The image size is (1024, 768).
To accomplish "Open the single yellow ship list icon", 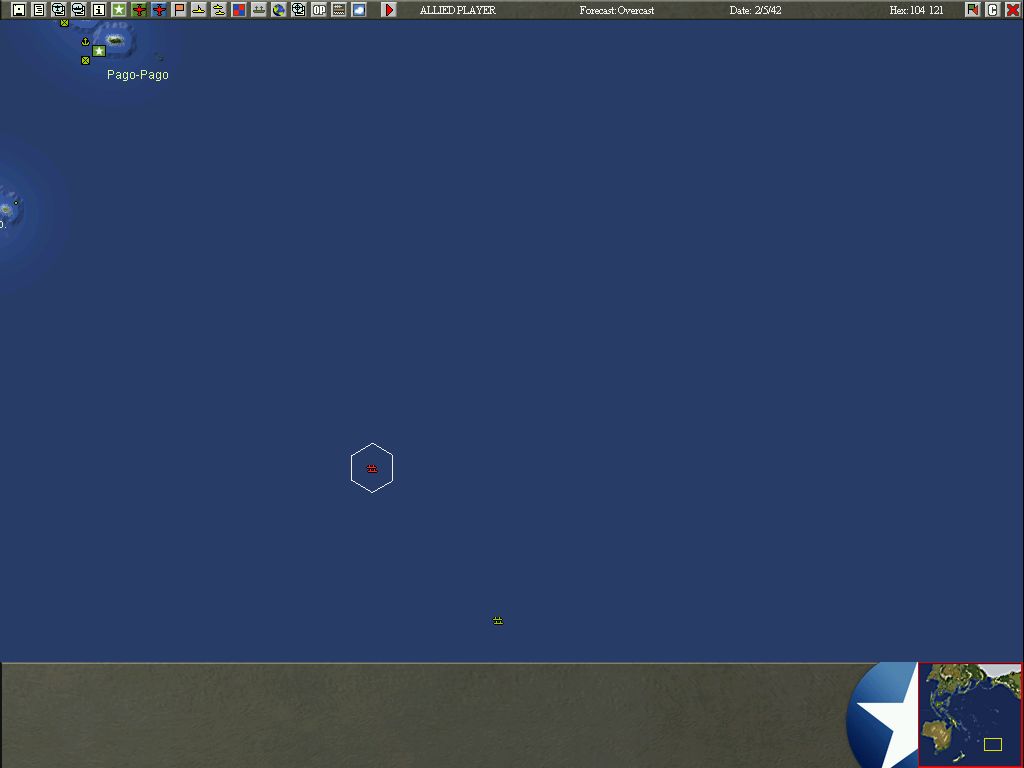I will (199, 10).
